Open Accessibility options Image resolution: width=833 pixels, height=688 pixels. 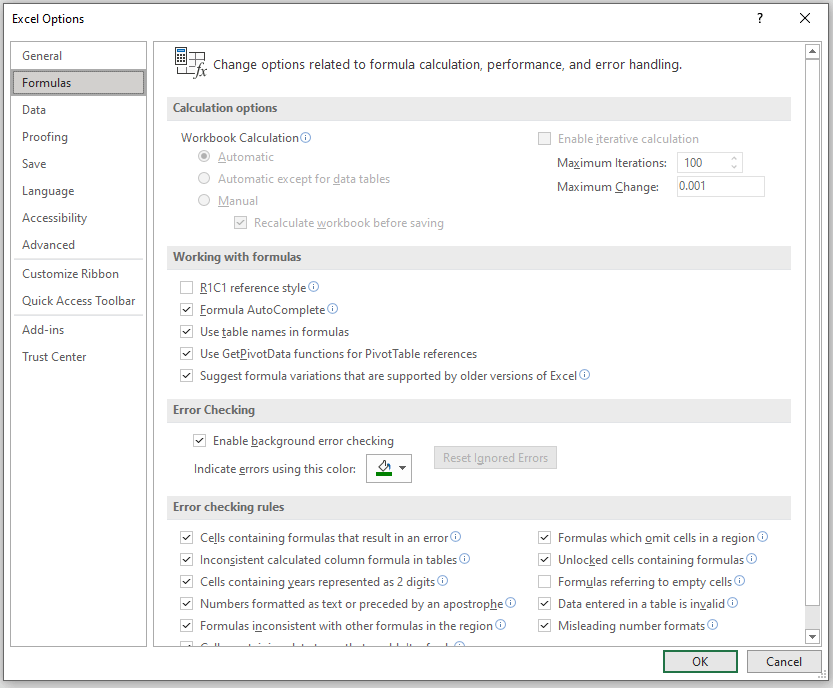coord(78,218)
